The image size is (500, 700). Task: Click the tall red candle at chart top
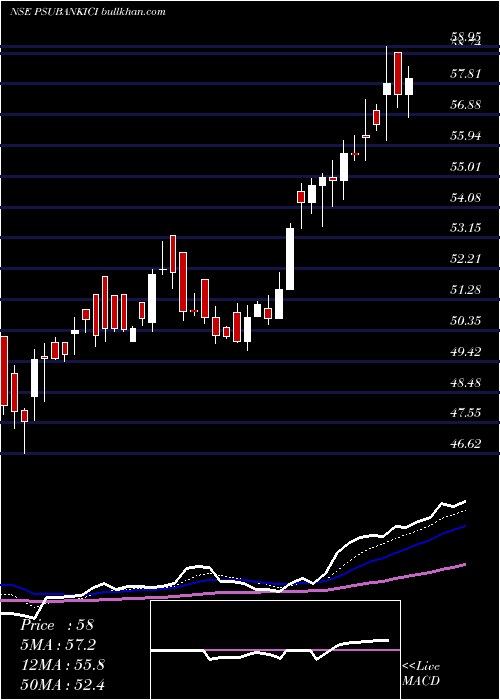(x=398, y=73)
